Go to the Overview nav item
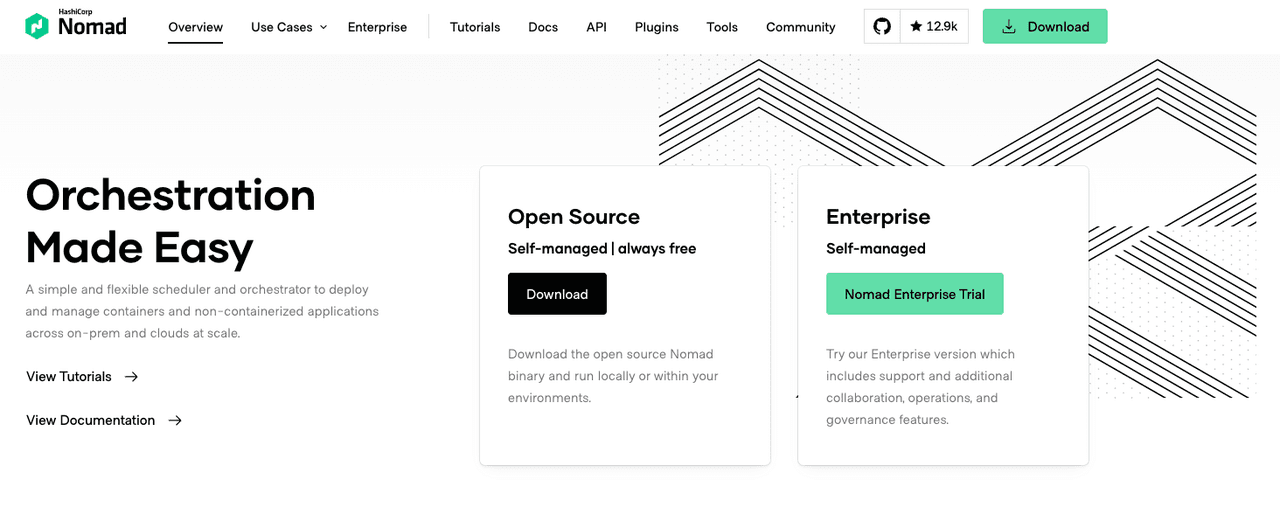The height and width of the screenshot is (521, 1280). [x=196, y=27]
